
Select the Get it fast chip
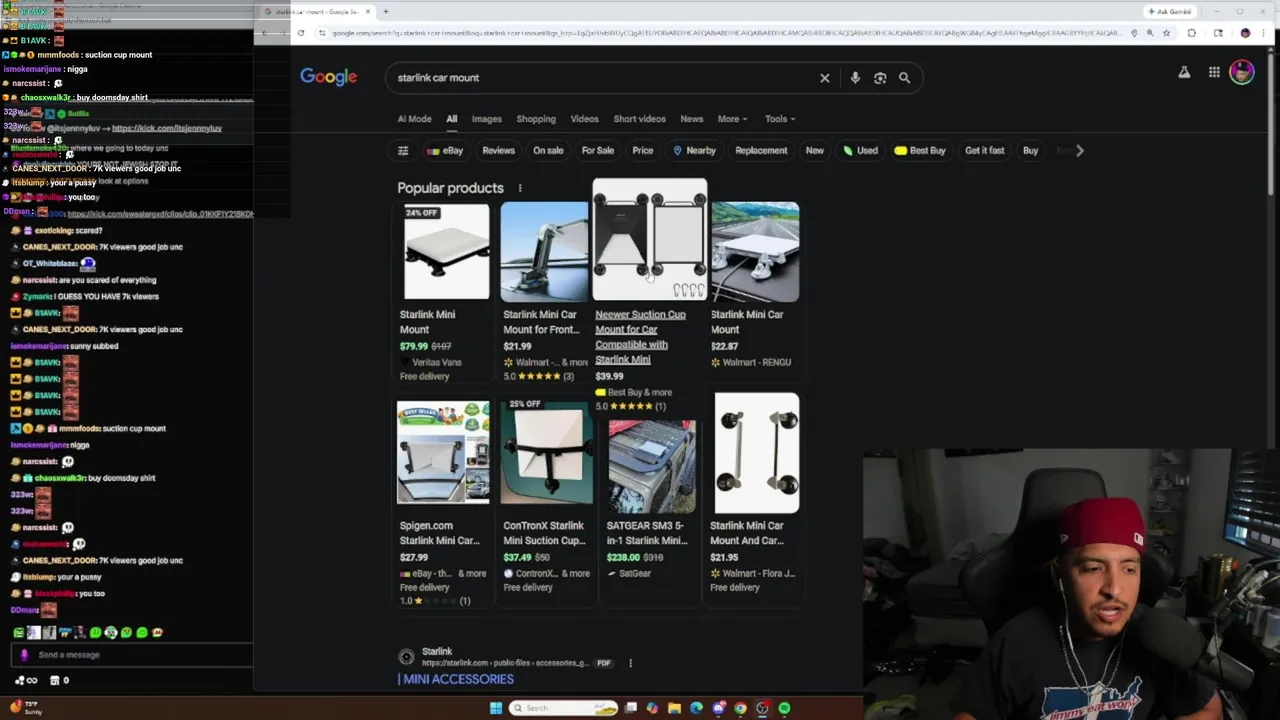click(984, 150)
